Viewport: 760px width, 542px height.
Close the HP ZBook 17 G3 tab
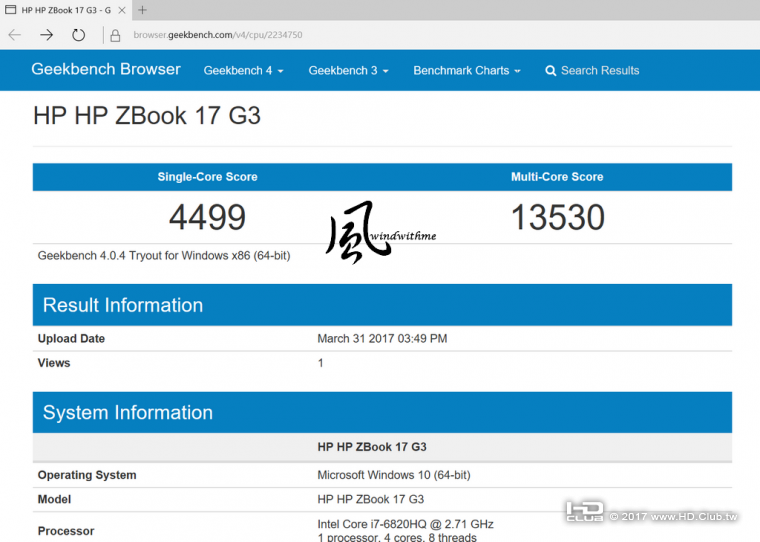[122, 10]
